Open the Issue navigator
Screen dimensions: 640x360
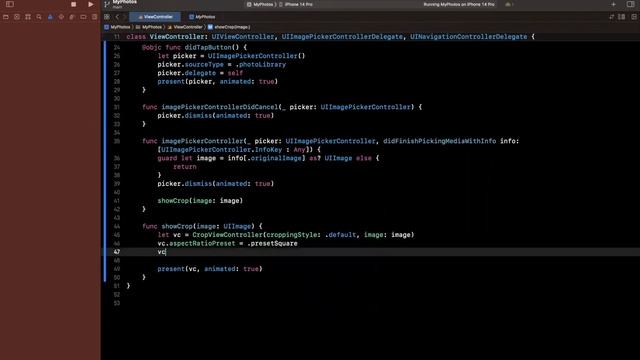click(x=50, y=17)
